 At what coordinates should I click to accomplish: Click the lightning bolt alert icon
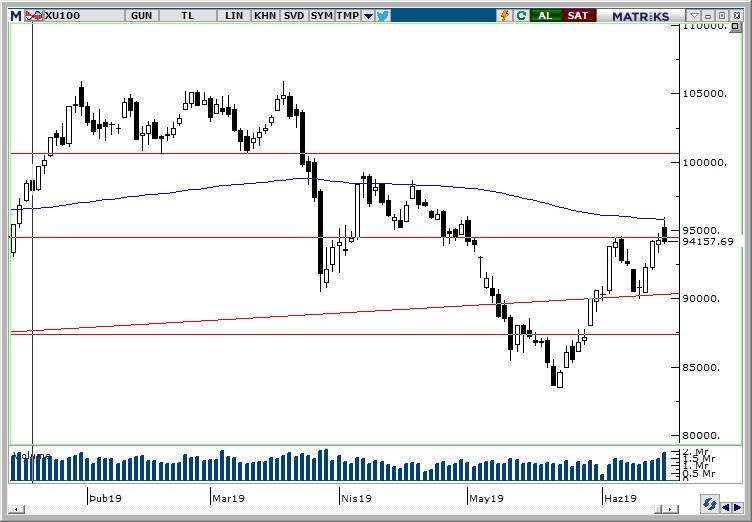[505, 16]
